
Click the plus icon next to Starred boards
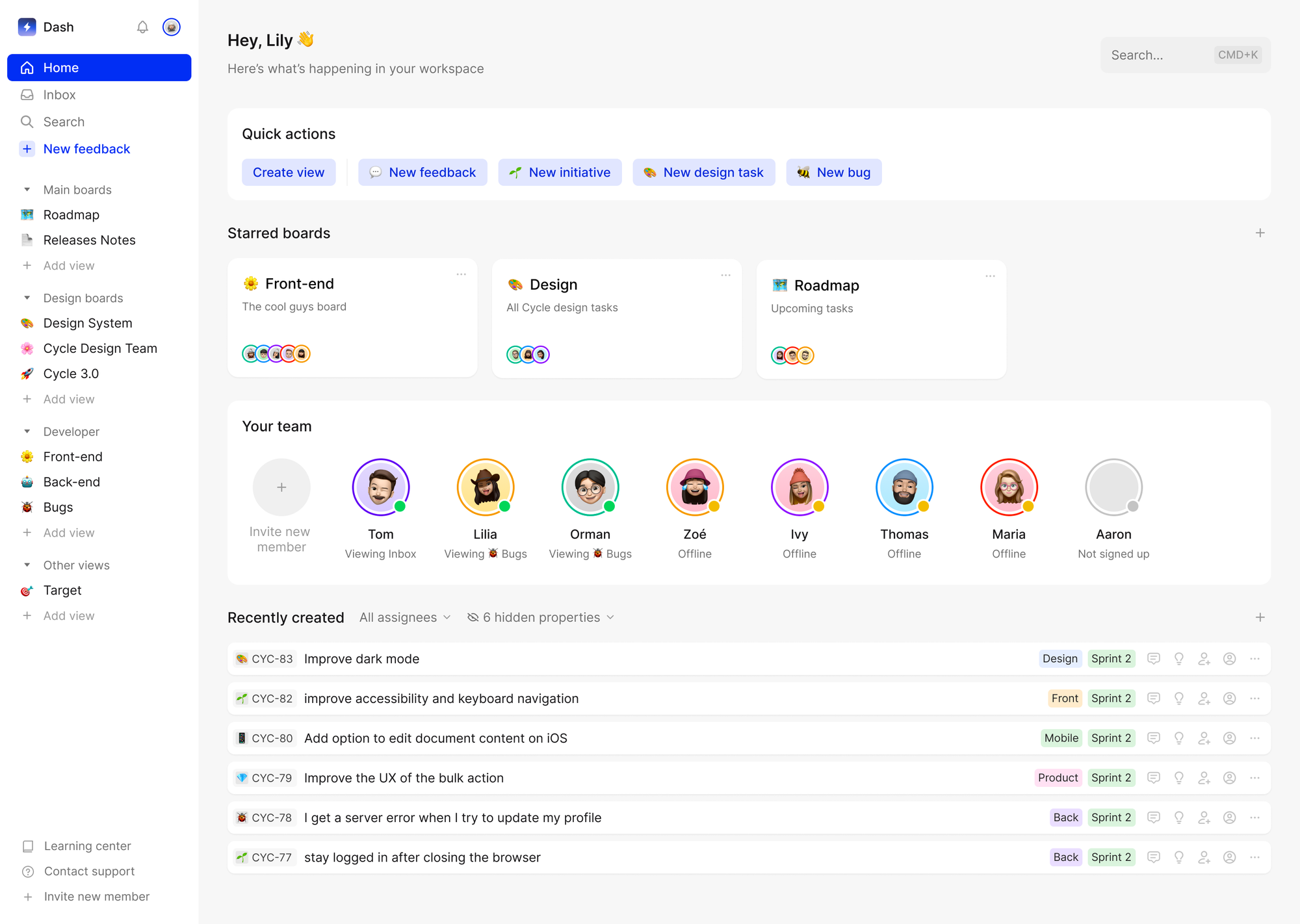click(x=1260, y=233)
